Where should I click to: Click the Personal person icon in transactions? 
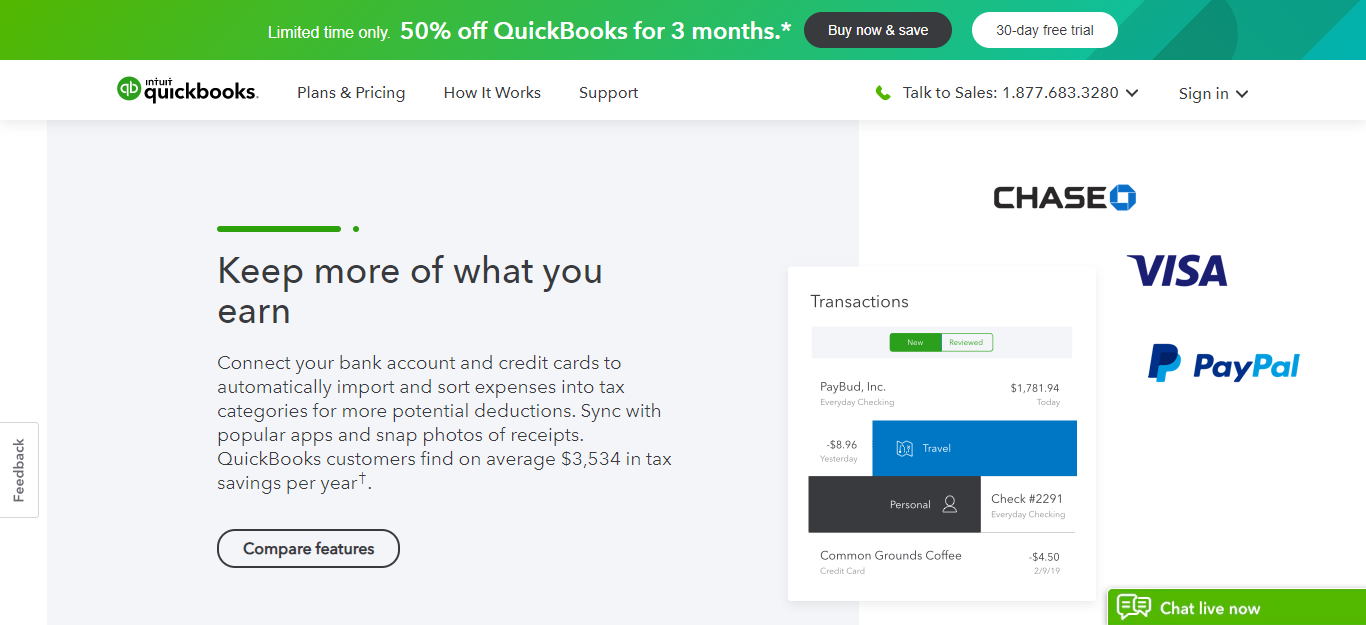point(950,504)
